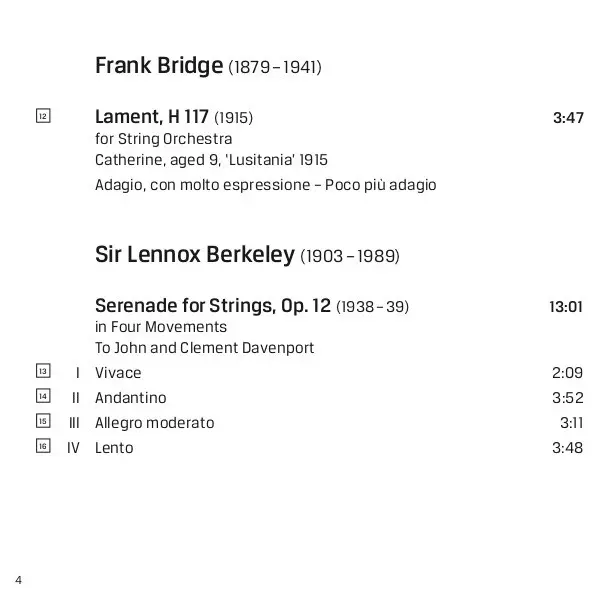The height and width of the screenshot is (600, 600).
Task: Click the track 16 number box
Action: (43, 446)
